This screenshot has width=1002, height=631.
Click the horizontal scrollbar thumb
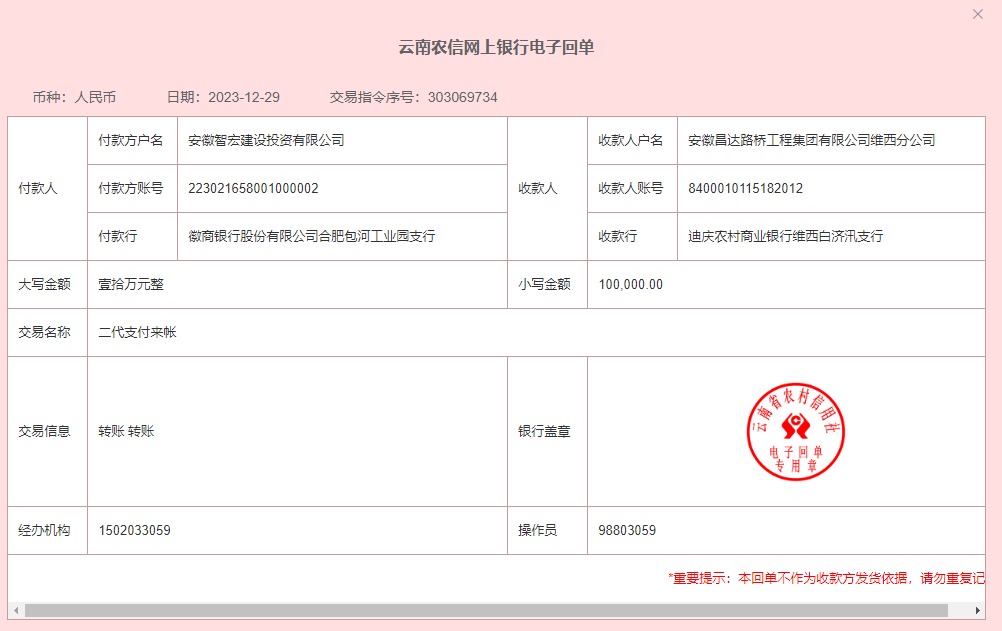coord(486,610)
